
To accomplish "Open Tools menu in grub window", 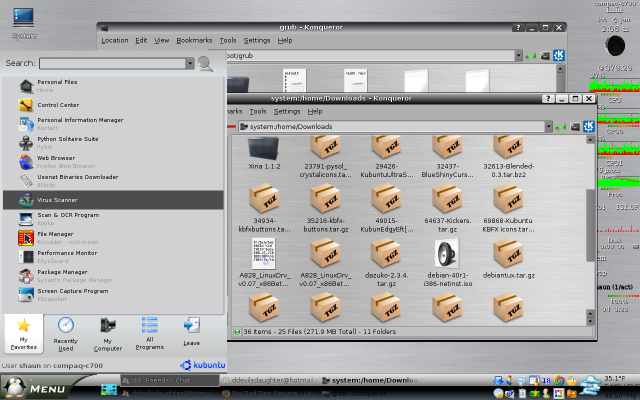I will coord(228,40).
